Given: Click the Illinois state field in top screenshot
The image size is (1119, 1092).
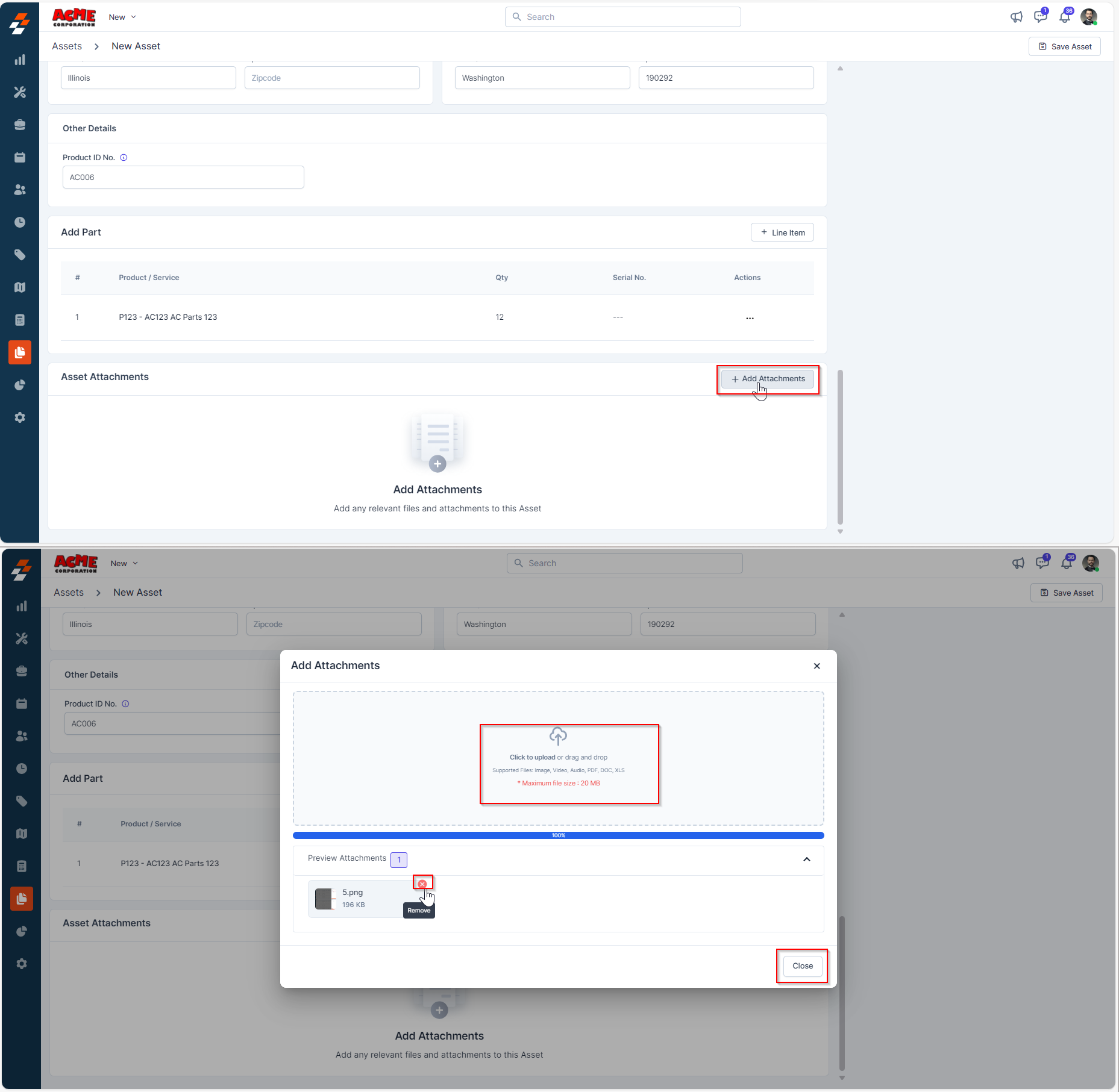Looking at the screenshot, I should click(148, 78).
